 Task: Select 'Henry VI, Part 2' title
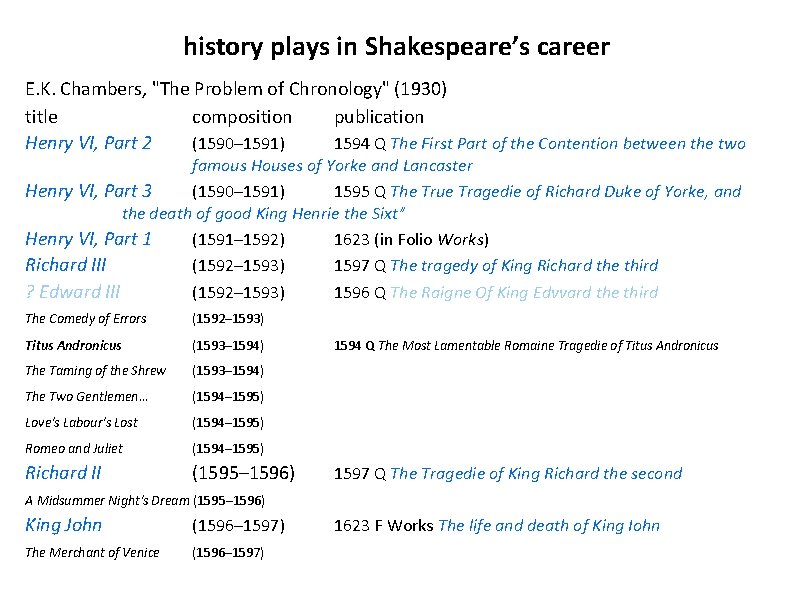tap(89, 143)
